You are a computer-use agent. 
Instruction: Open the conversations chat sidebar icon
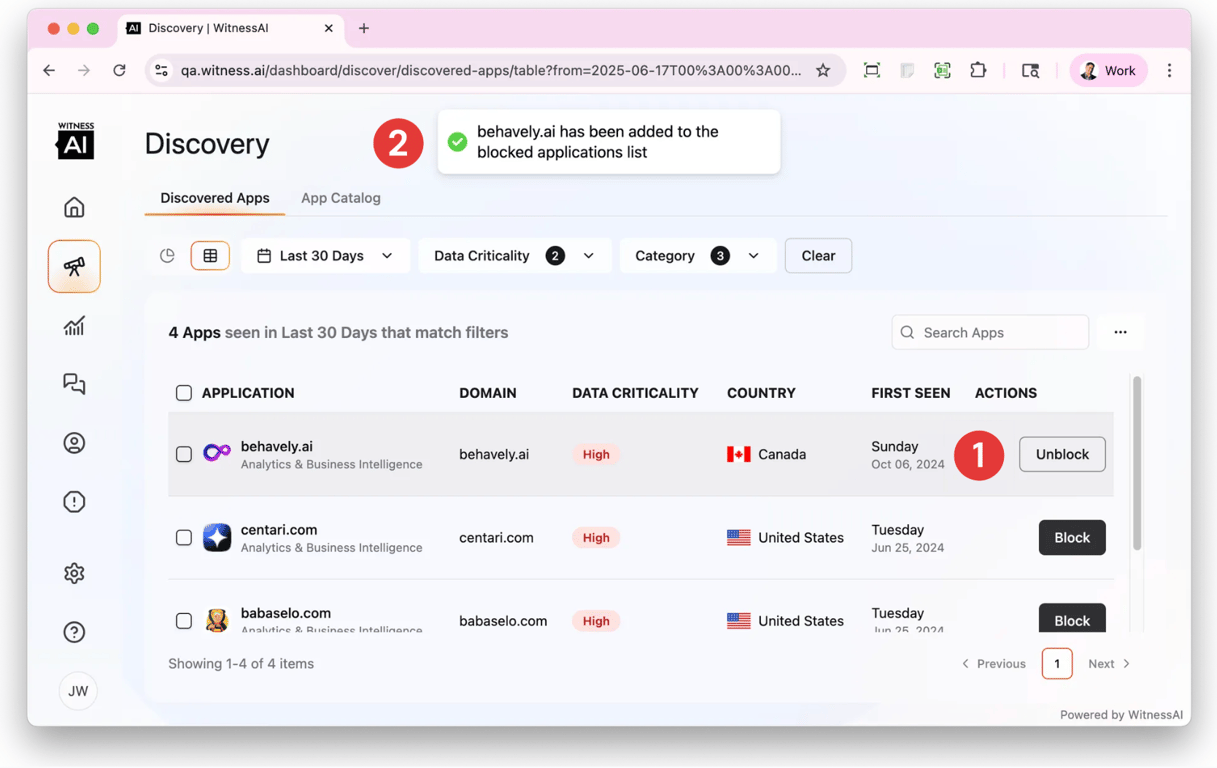click(x=74, y=384)
